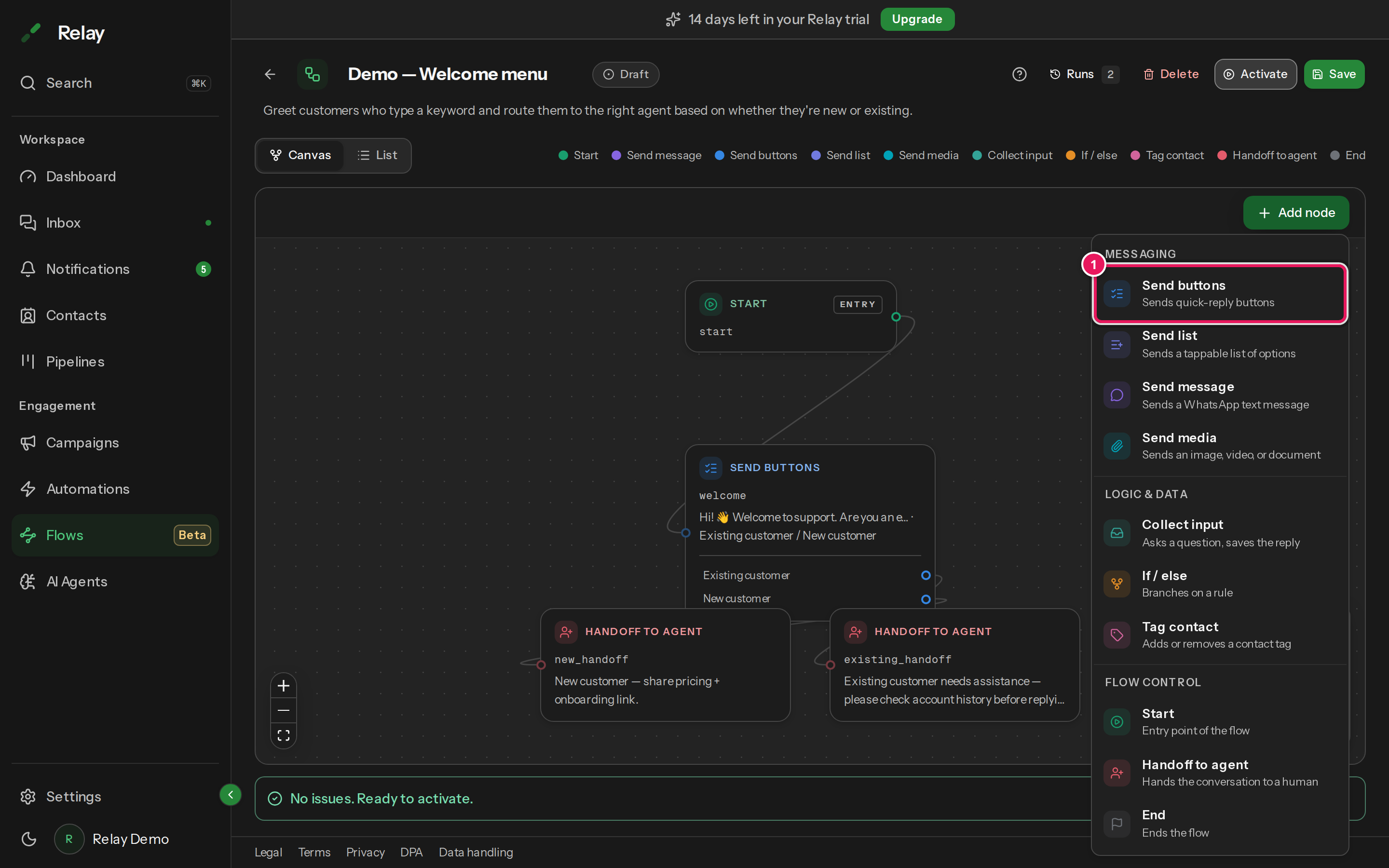Select the new_handoff node
1389x868 pixels.
point(665,665)
